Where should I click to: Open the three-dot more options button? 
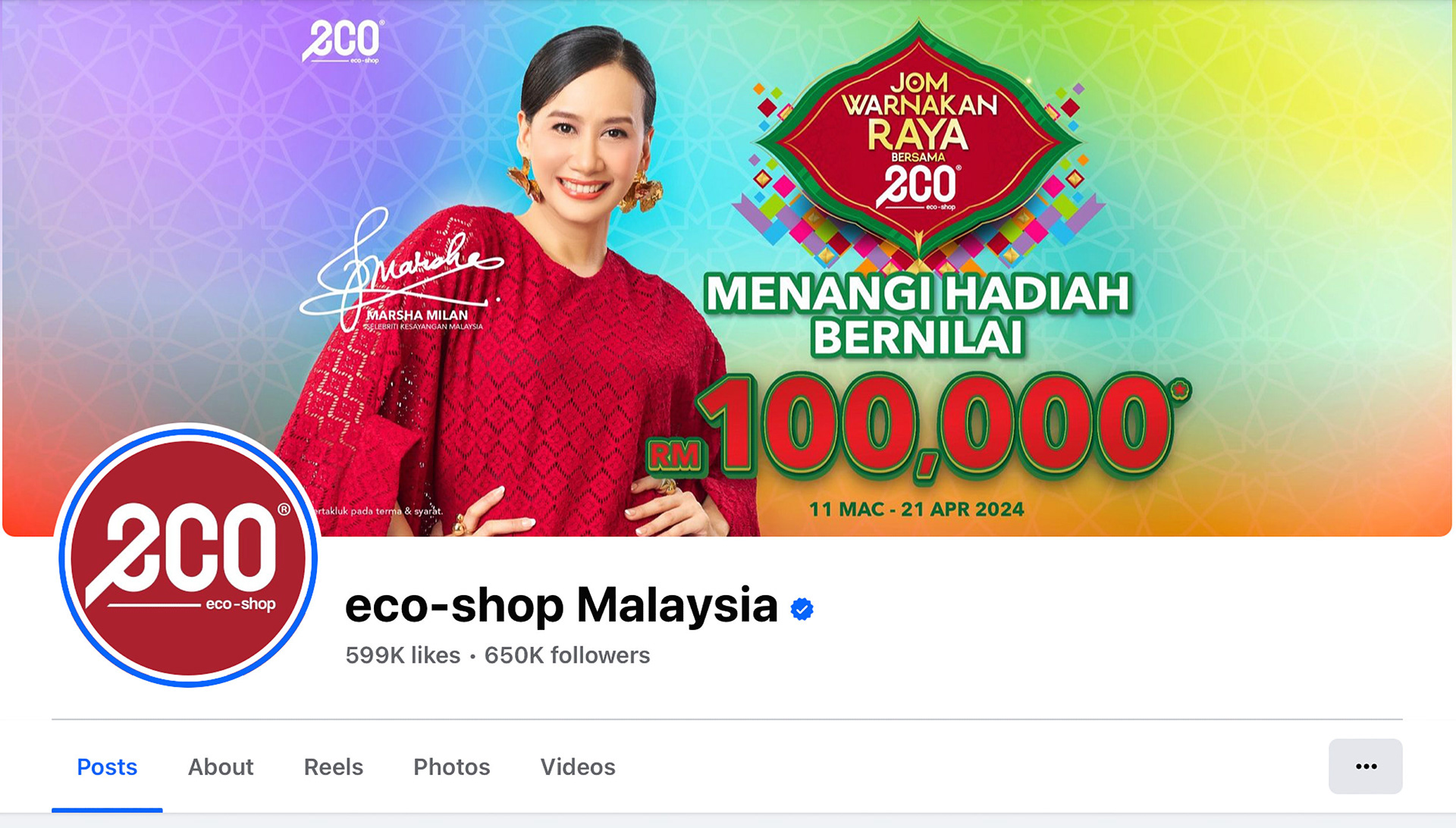pyautogui.click(x=1365, y=767)
